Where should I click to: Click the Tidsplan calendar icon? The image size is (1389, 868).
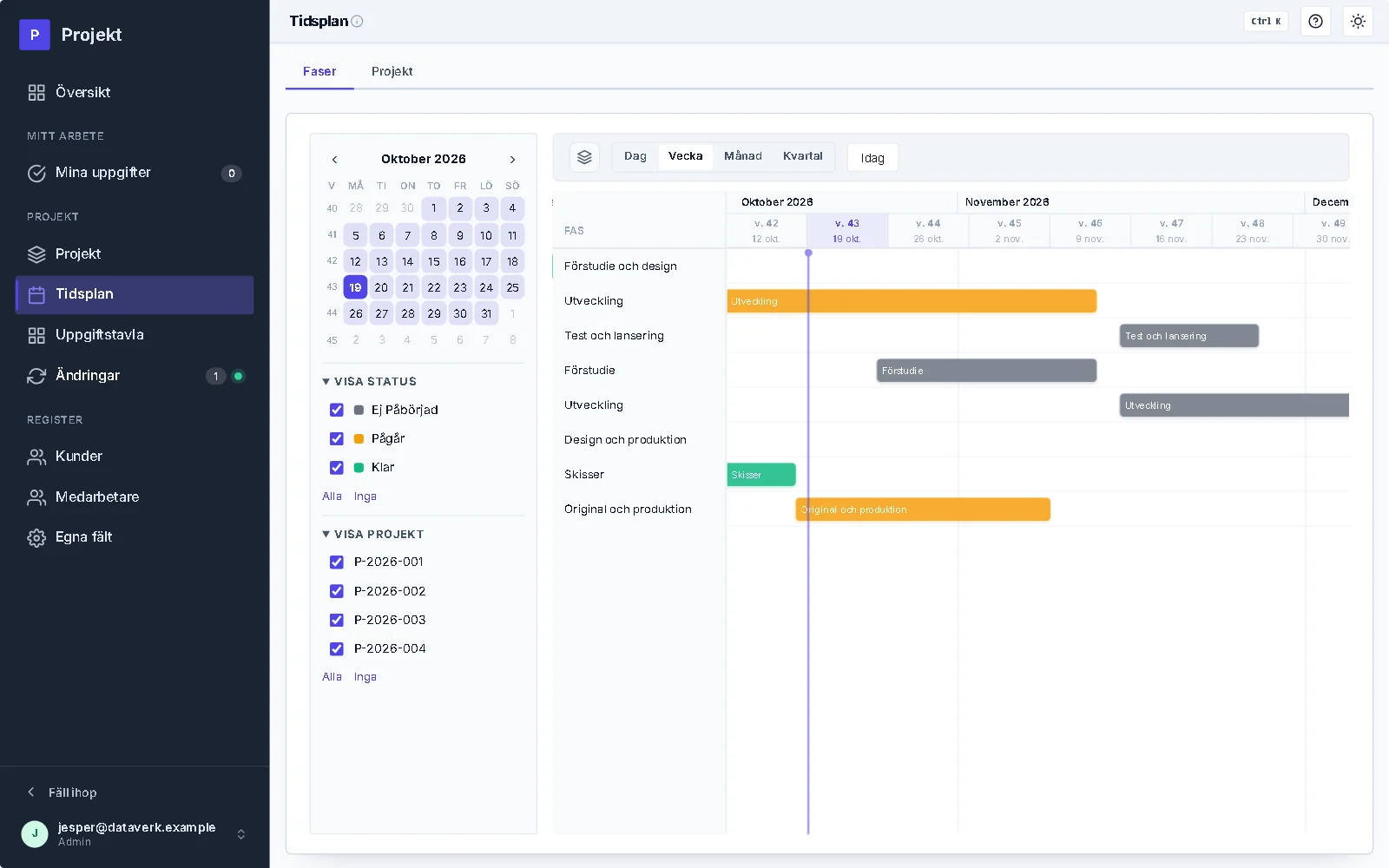pyautogui.click(x=36, y=295)
